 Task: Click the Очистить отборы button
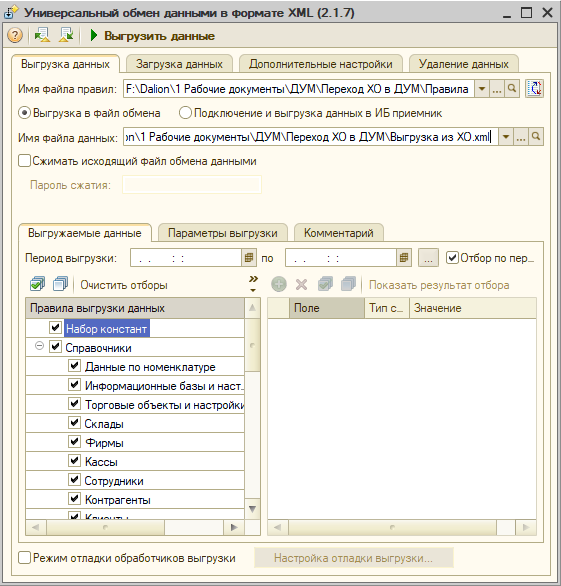pyautogui.click(x=124, y=285)
